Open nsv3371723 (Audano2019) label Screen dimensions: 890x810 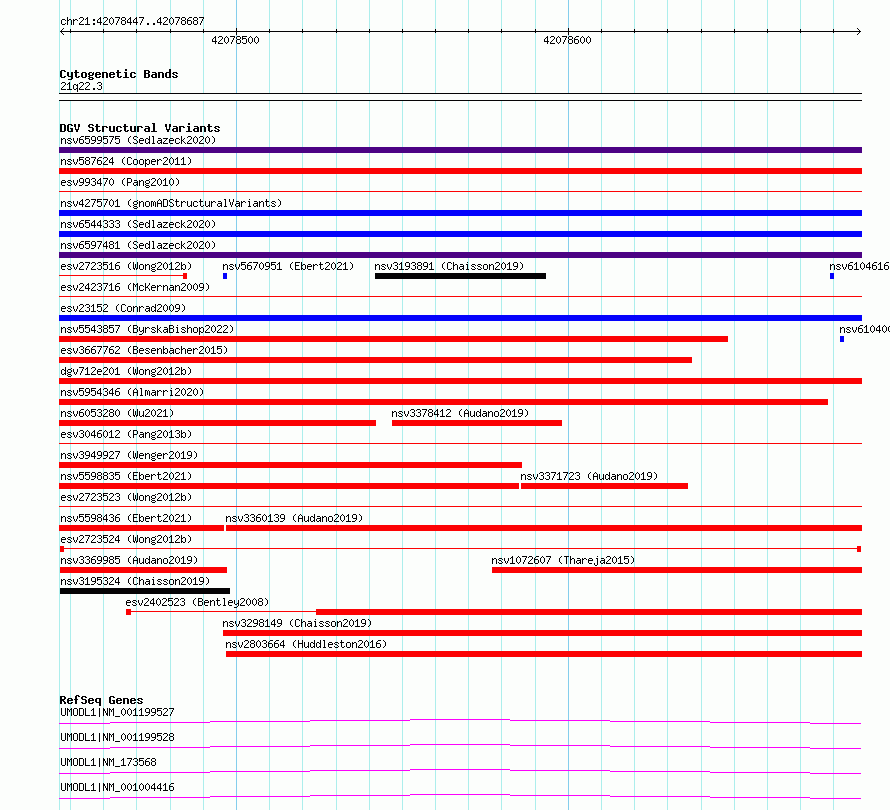click(589, 476)
